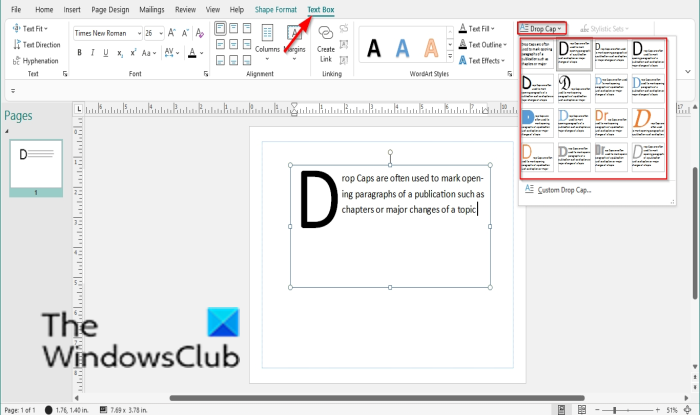This screenshot has width=700, height=415.
Task: Select the no drop cap style
Action: [538, 54]
